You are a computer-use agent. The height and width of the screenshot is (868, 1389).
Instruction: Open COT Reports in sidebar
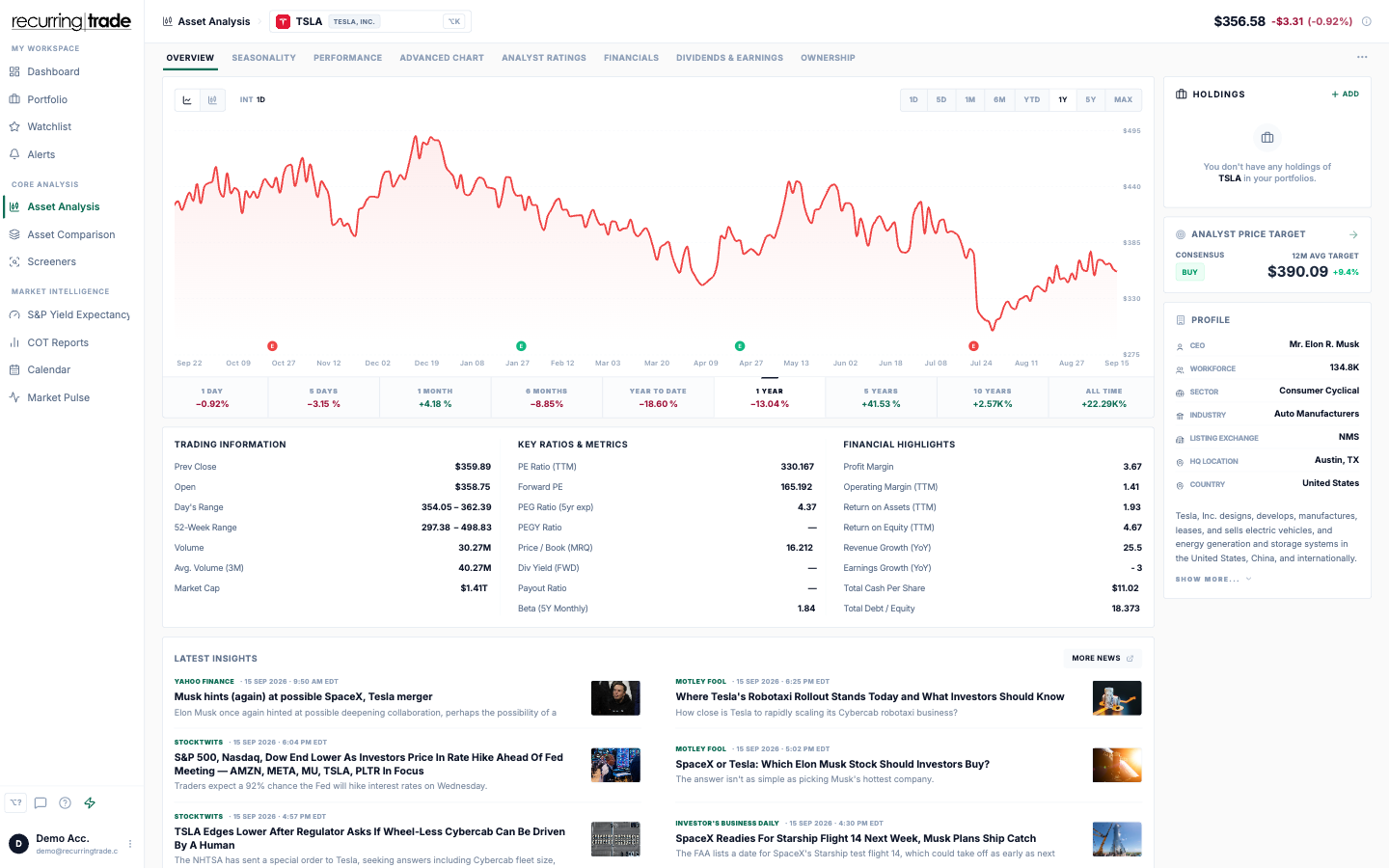click(58, 342)
